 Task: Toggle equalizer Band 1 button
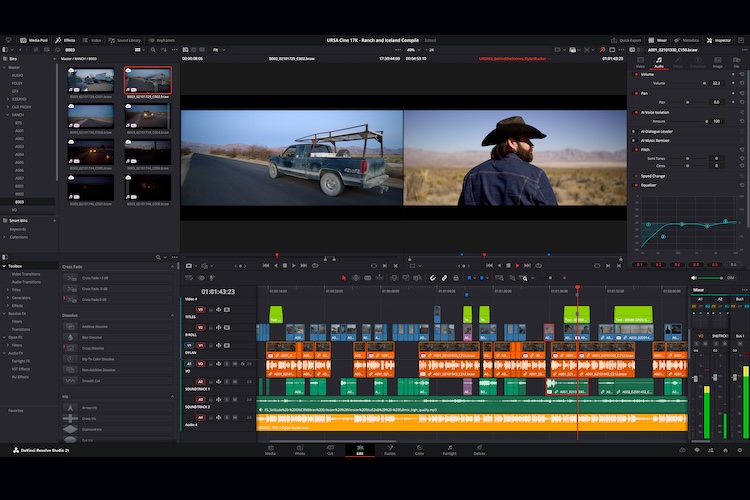(639, 265)
